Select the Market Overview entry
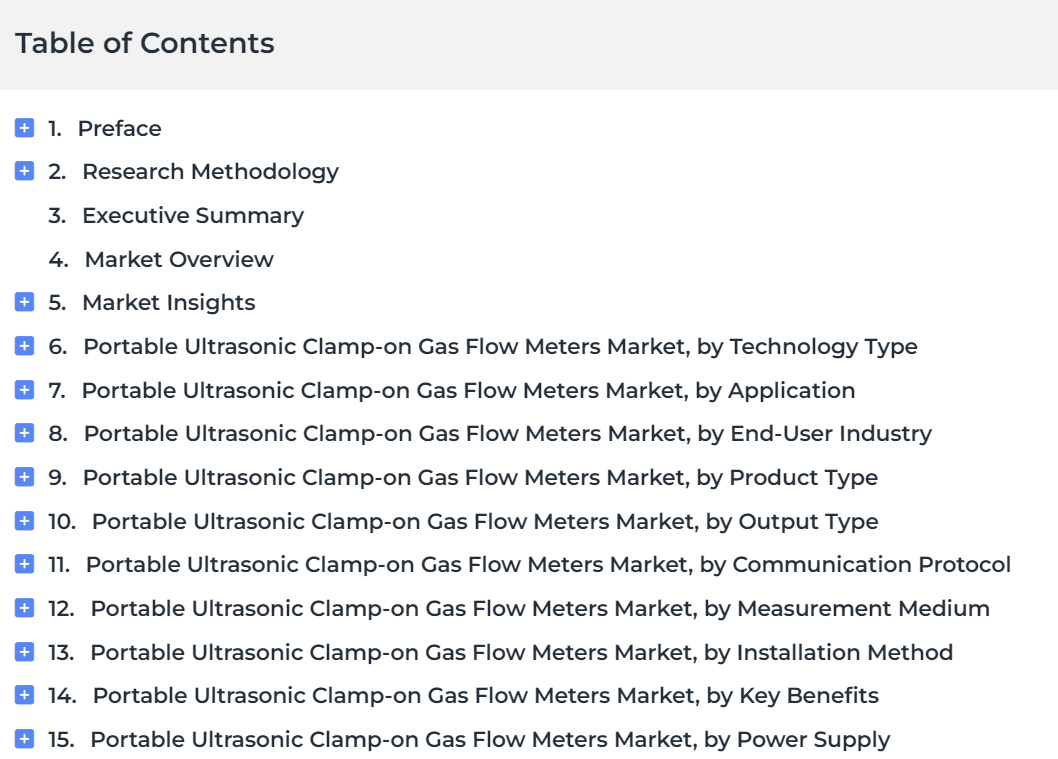Viewport: 1058px width, 759px height. [x=179, y=259]
